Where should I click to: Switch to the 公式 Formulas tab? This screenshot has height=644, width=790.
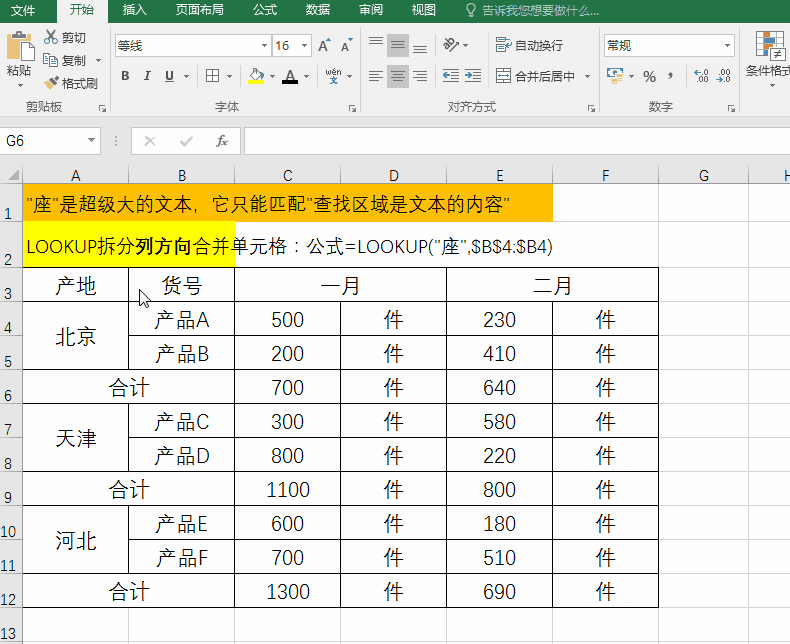tap(265, 10)
